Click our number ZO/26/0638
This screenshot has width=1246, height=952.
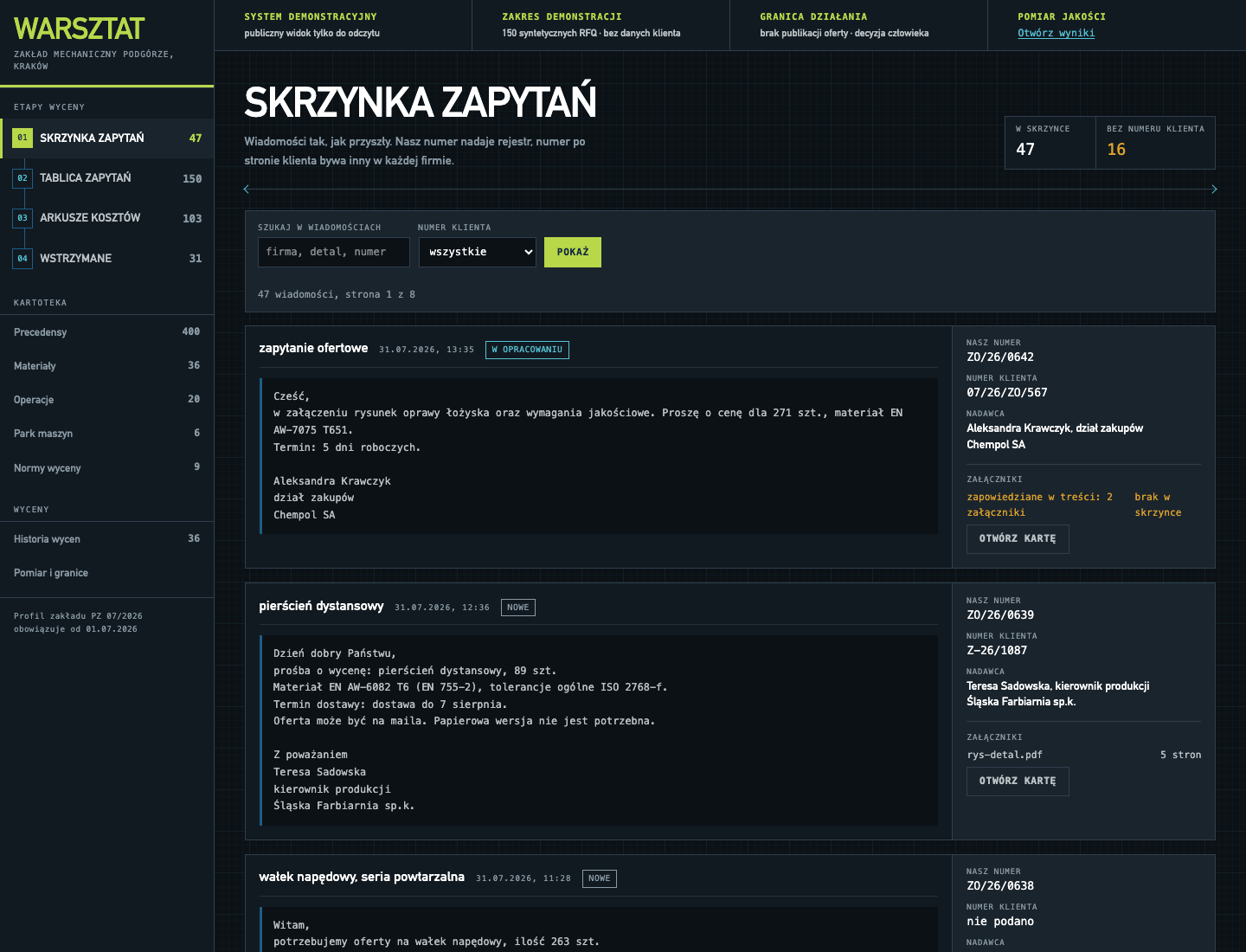click(x=1000, y=885)
